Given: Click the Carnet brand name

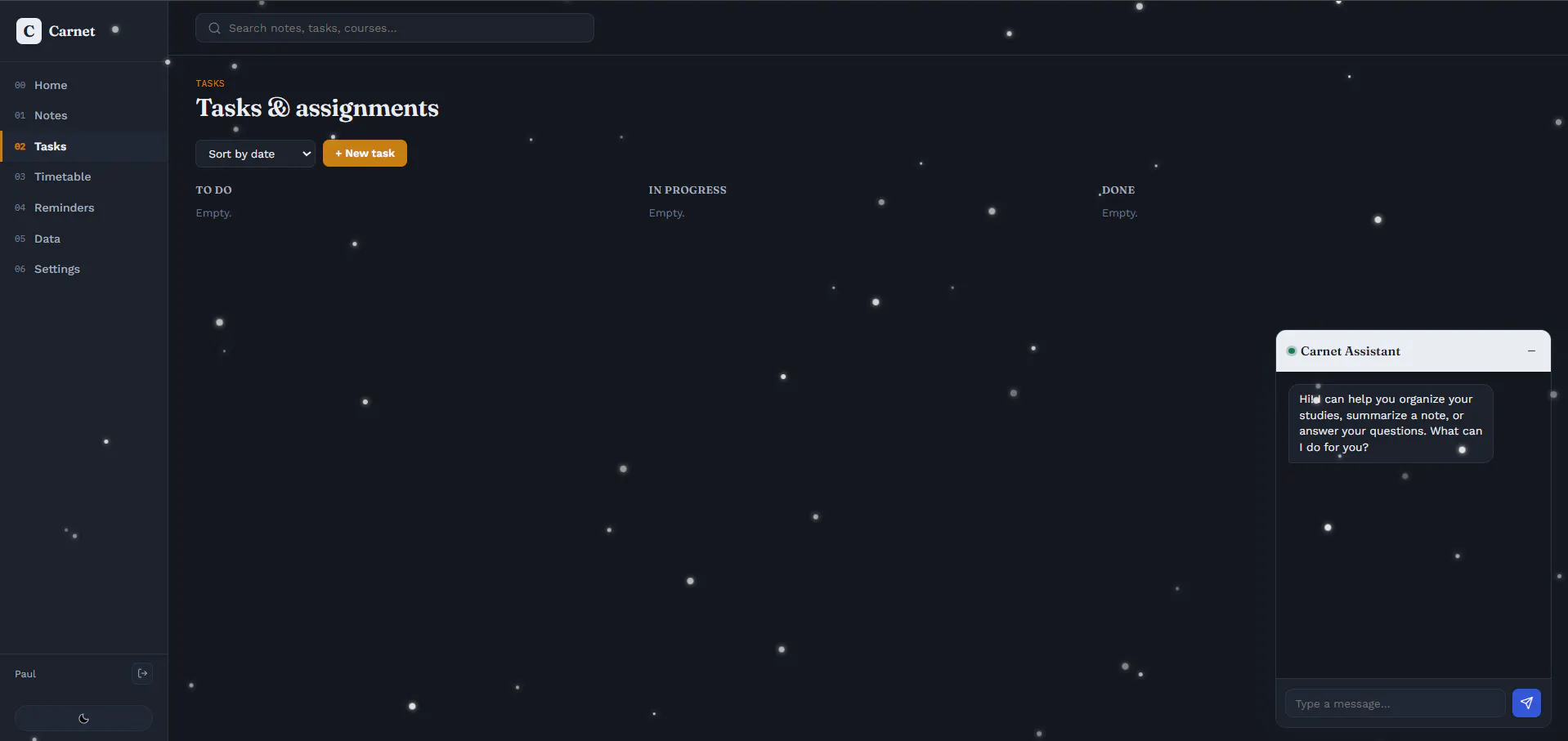Looking at the screenshot, I should pyautogui.click(x=72, y=31).
